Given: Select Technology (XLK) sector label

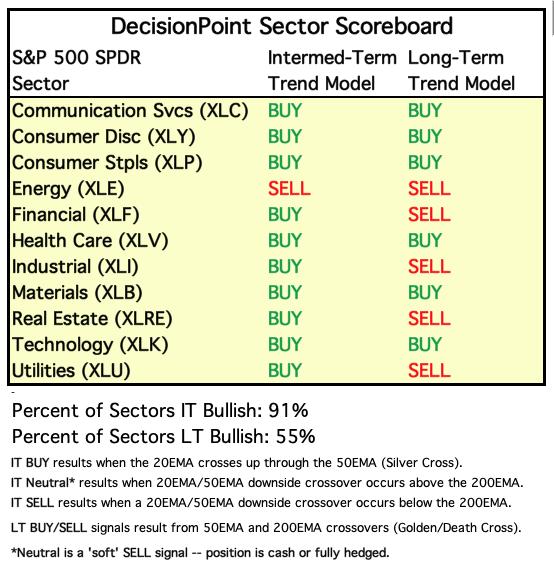Looking at the screenshot, I should coord(90,345).
